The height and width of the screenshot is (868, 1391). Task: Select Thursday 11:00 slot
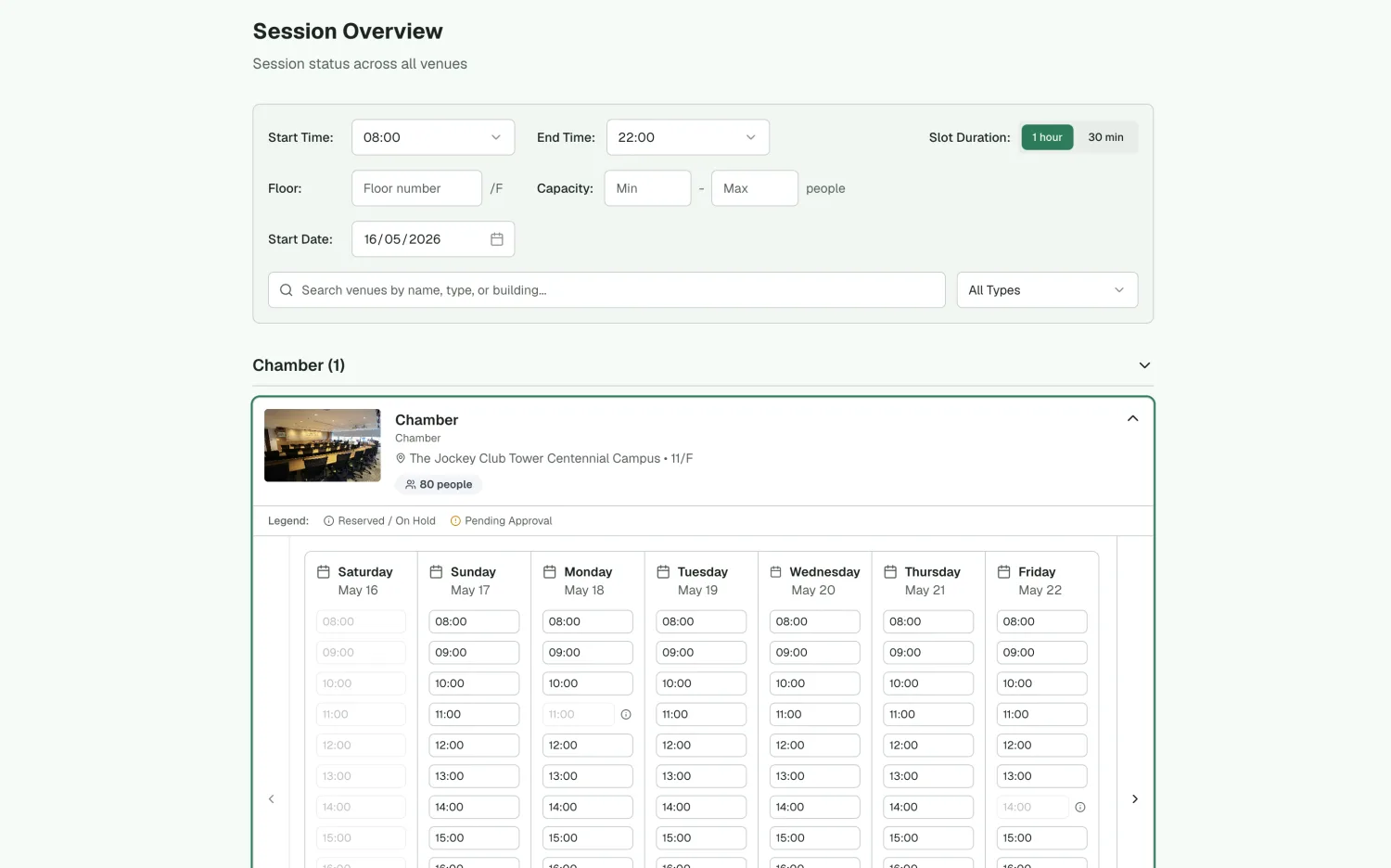(928, 714)
